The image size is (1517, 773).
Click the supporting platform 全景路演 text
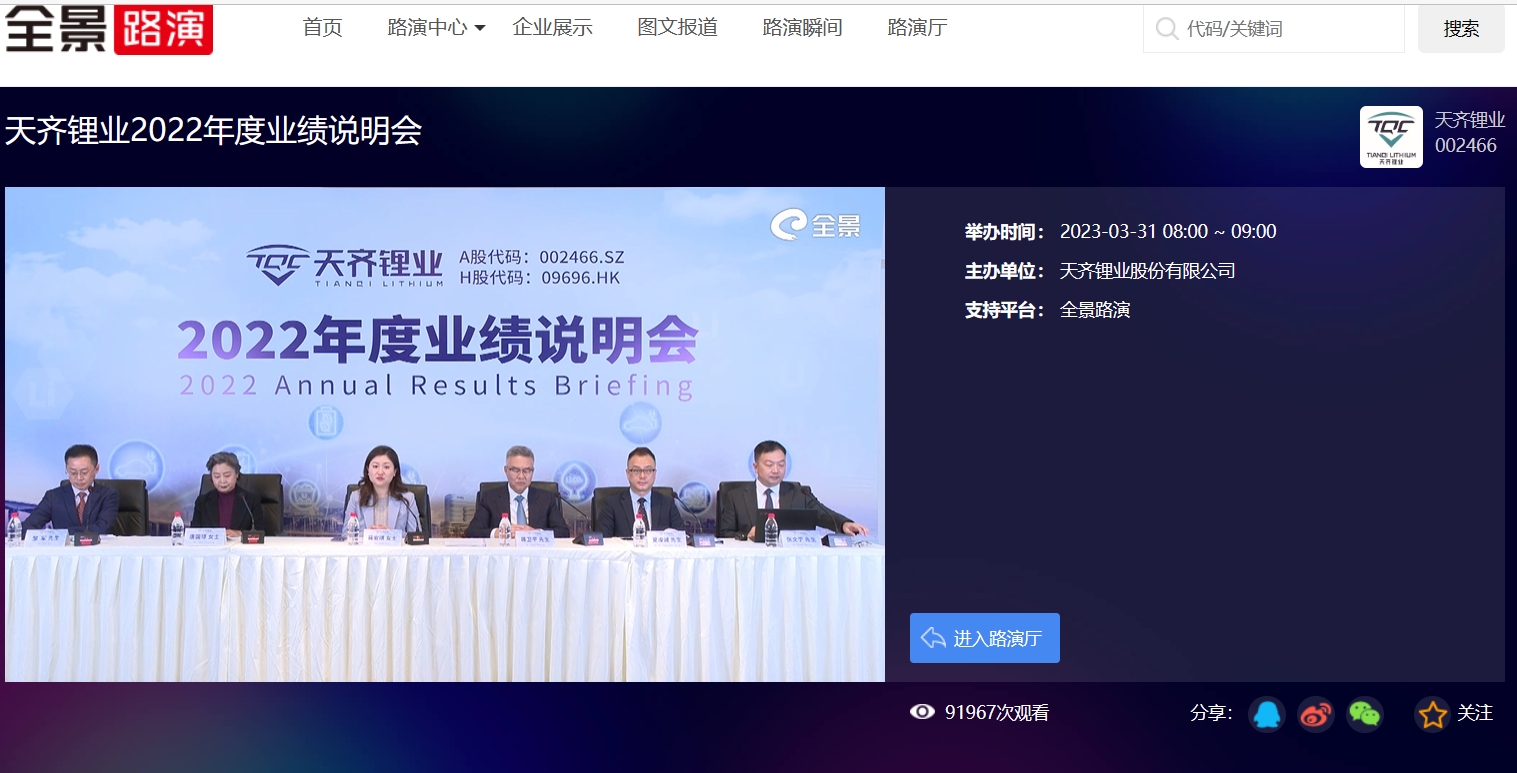coord(1095,310)
